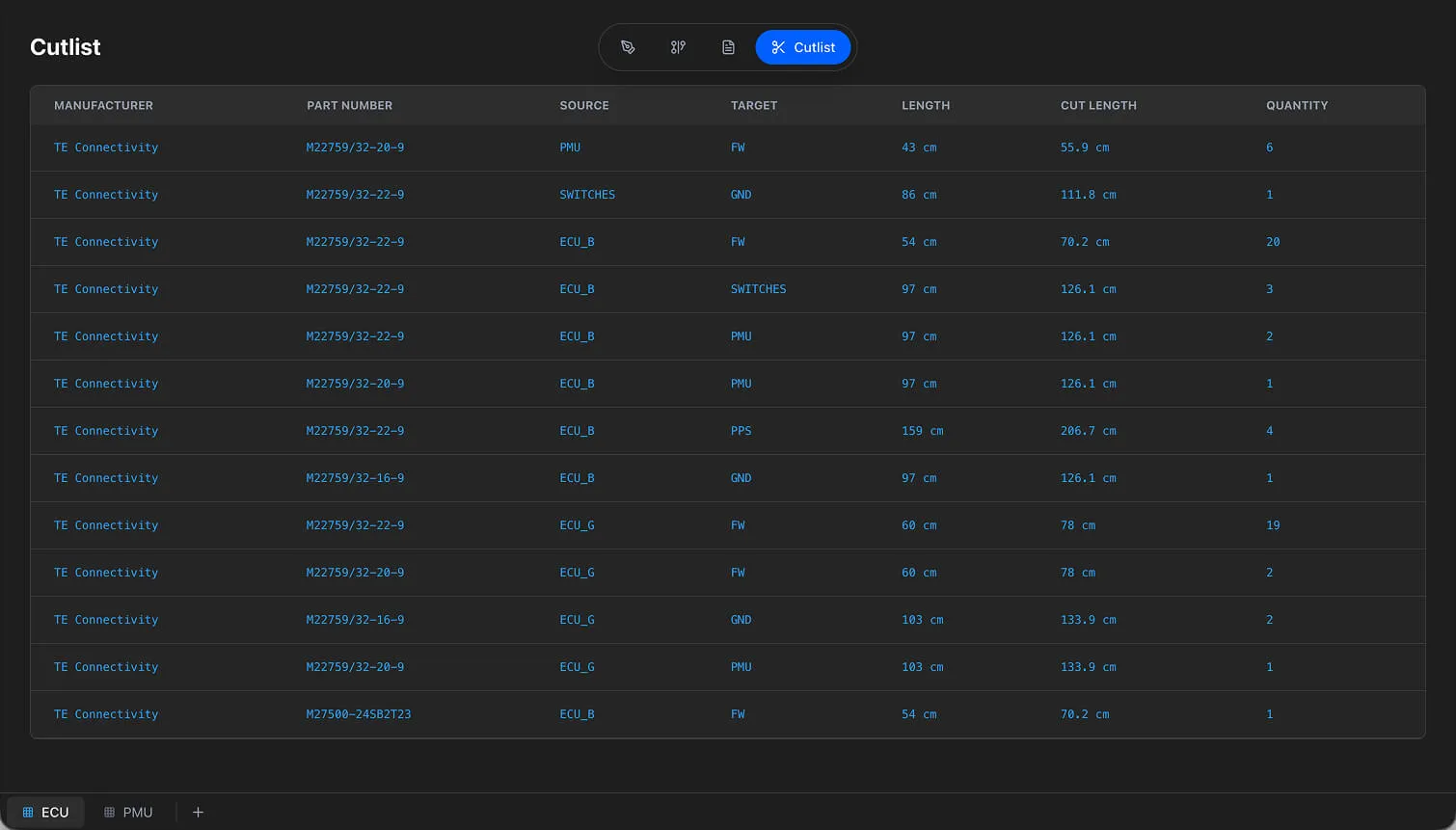This screenshot has height=830, width=1456.
Task: Click the grid icon on the PMU tab
Action: pos(109,812)
